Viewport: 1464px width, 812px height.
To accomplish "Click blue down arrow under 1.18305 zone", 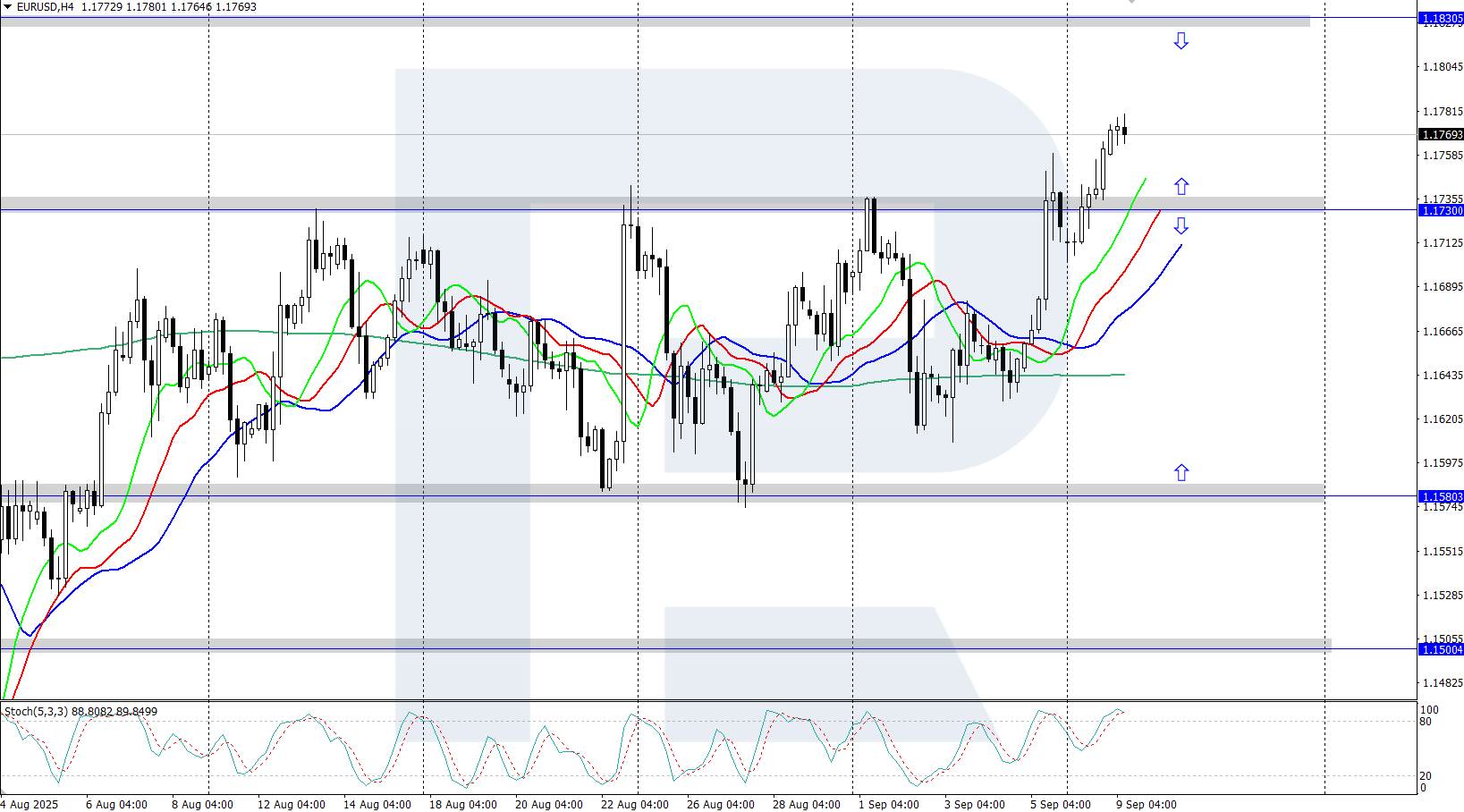I will 1181,41.
